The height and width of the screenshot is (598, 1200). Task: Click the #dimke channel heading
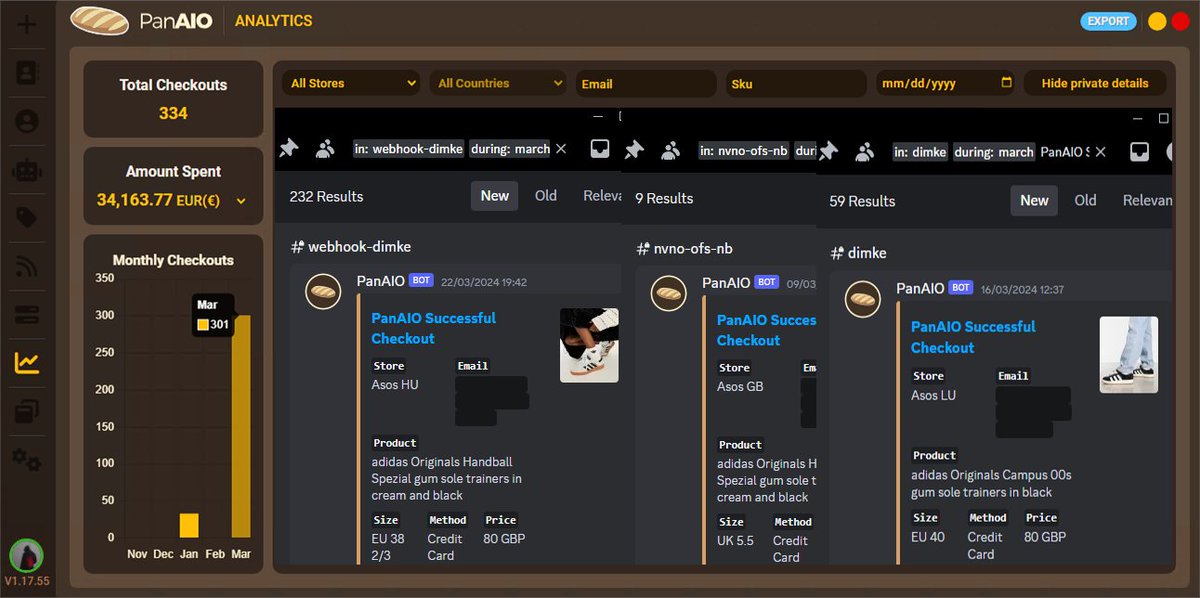(x=858, y=253)
